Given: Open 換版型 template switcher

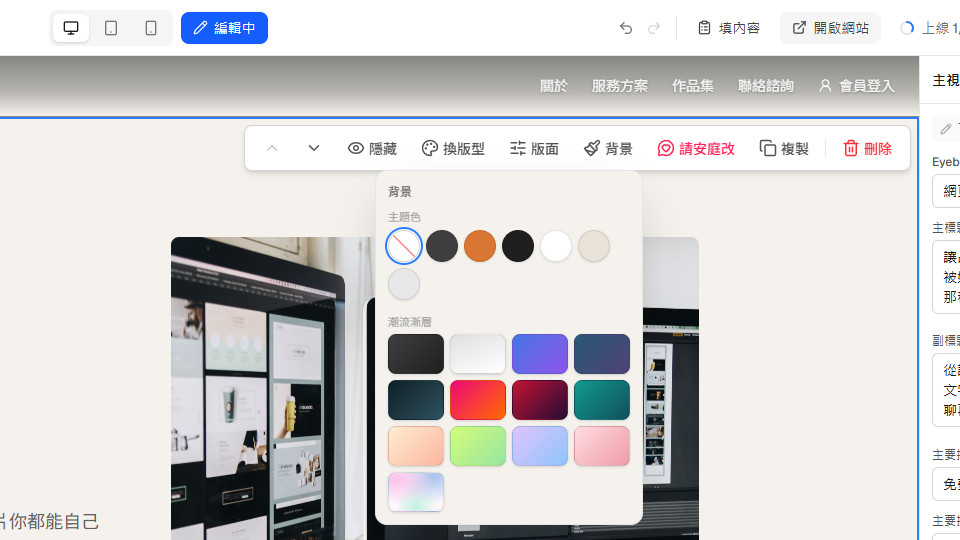Looking at the screenshot, I should point(453,148).
